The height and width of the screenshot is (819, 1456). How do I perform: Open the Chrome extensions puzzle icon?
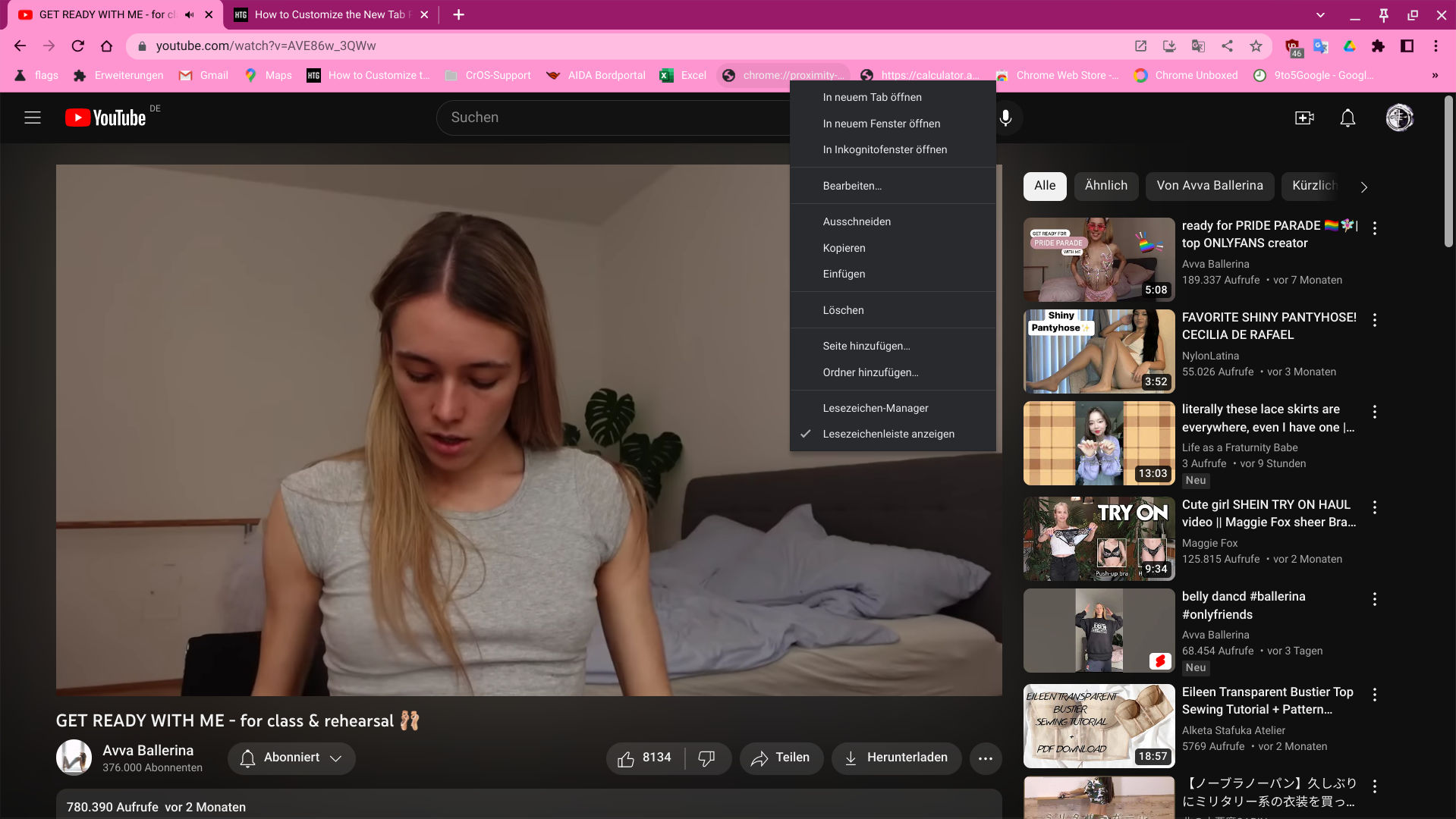pos(1378,46)
